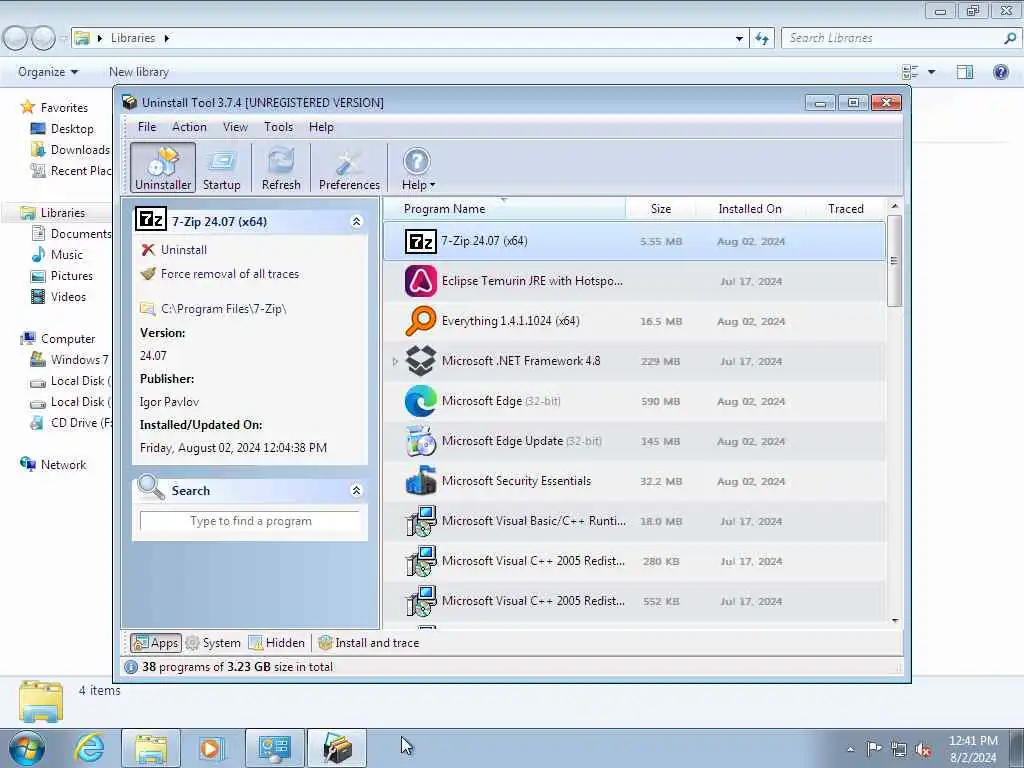Image resolution: width=1024 pixels, height=768 pixels.
Task: Click the Refresh toolbar icon
Action: point(281,168)
